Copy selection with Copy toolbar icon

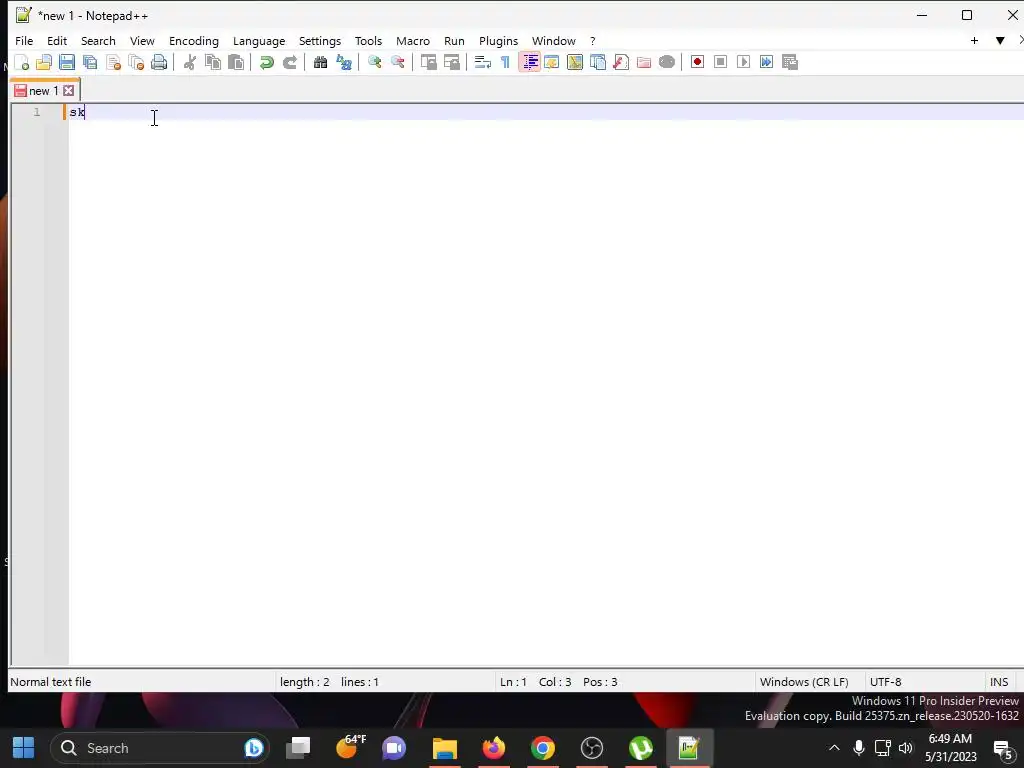[213, 62]
